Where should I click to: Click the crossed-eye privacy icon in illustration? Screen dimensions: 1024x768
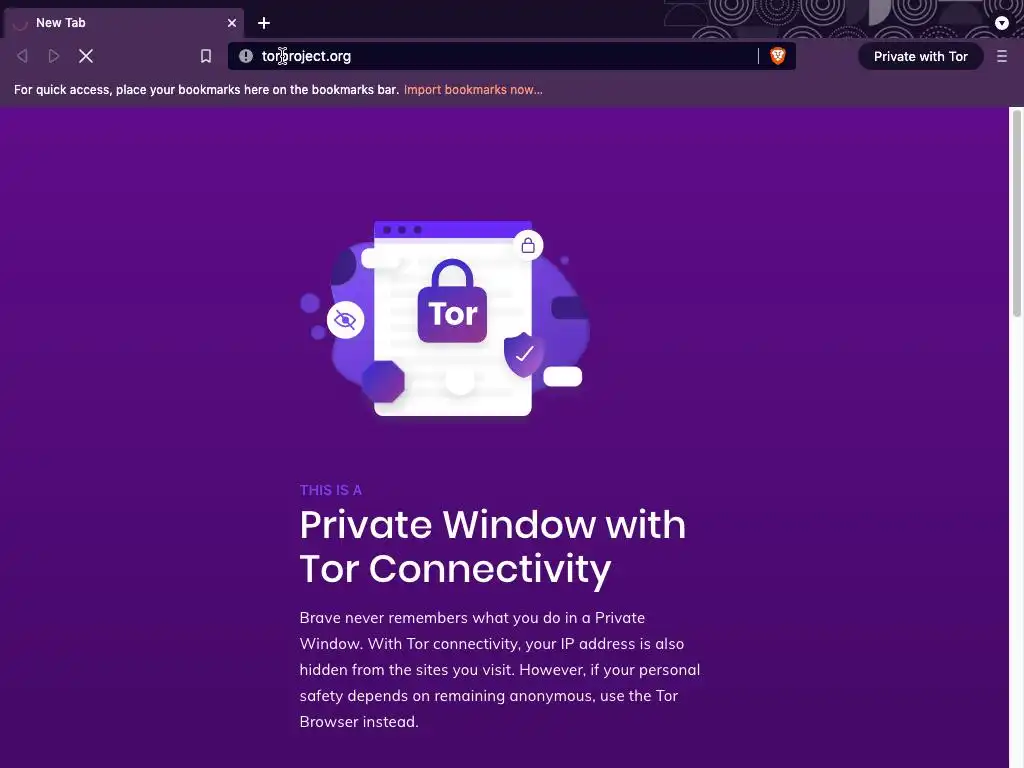[345, 320]
